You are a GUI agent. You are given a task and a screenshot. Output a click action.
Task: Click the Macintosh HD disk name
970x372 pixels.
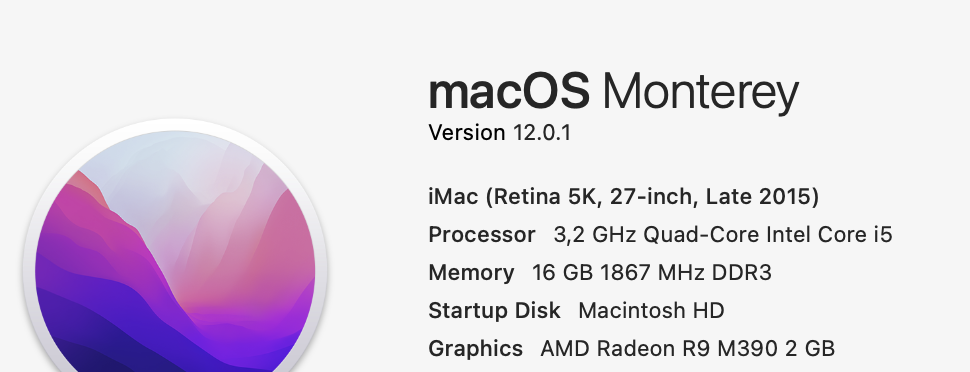pyautogui.click(x=651, y=310)
